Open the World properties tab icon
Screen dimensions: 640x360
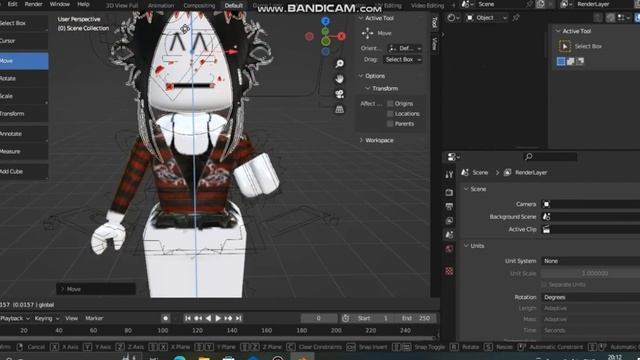[x=449, y=249]
